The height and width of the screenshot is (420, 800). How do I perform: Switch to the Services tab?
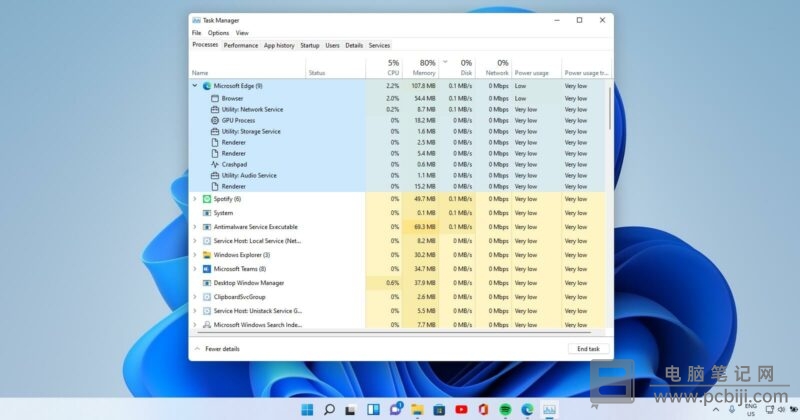pyautogui.click(x=379, y=45)
